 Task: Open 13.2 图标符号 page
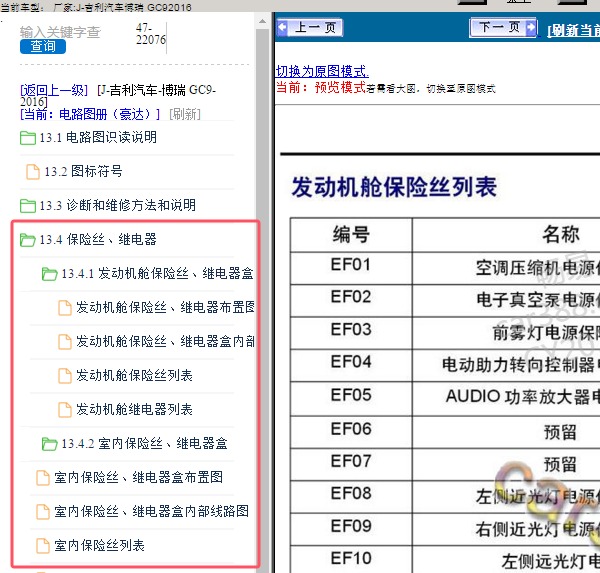coord(83,171)
